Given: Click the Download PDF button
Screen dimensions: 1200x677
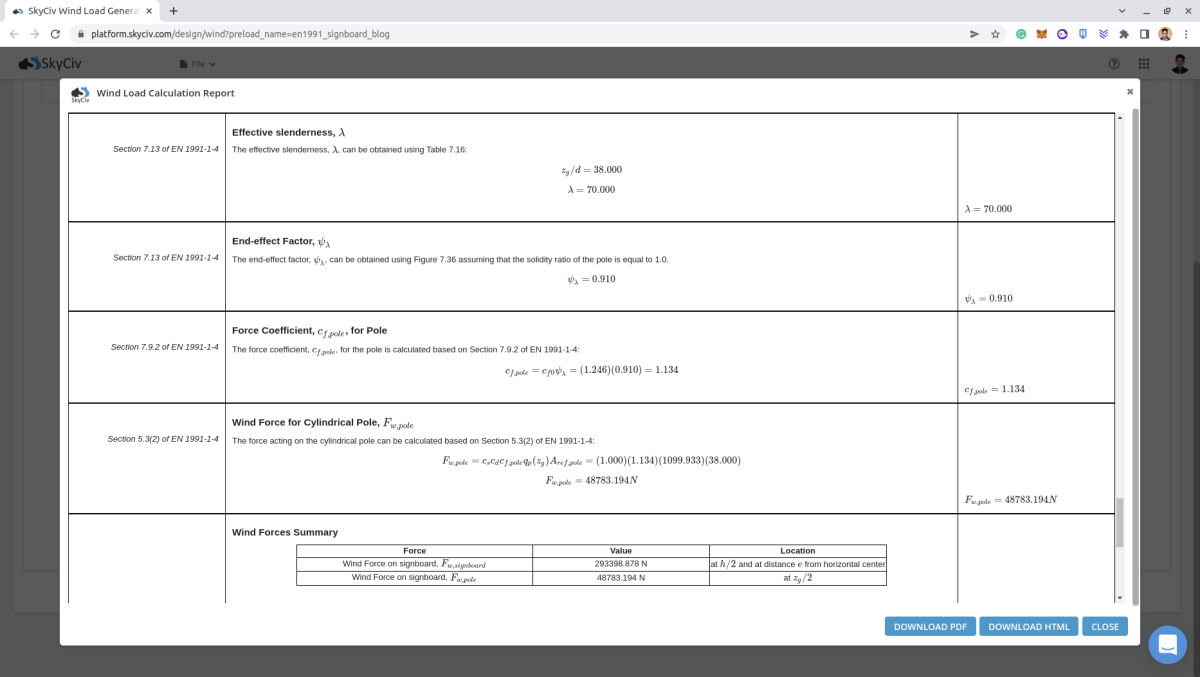Looking at the screenshot, I should (x=929, y=627).
